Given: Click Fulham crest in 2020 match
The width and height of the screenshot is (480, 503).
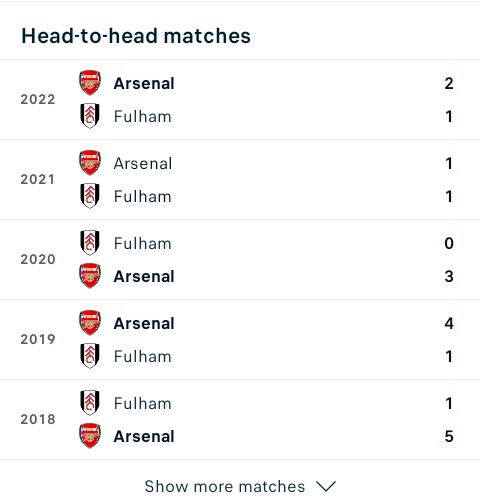Looking at the screenshot, I should tap(90, 243).
